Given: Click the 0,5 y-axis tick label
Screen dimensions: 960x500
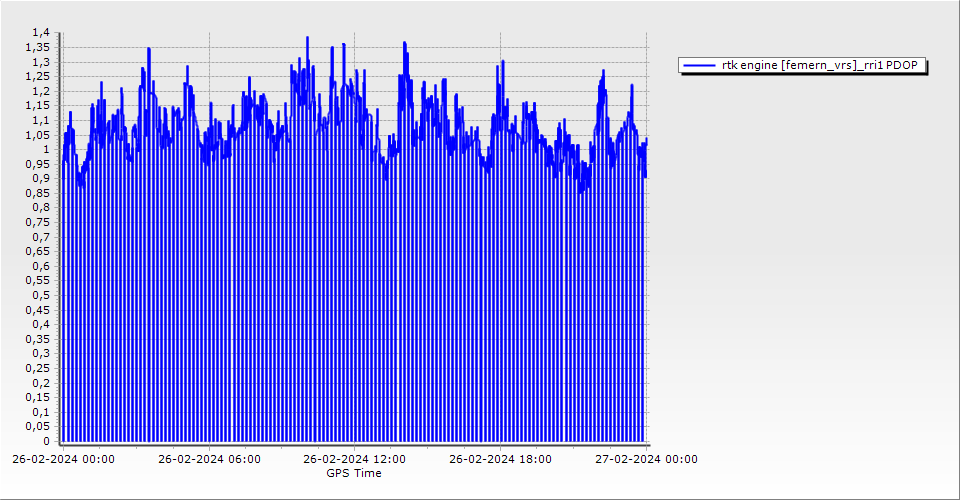Looking at the screenshot, I should [40, 295].
